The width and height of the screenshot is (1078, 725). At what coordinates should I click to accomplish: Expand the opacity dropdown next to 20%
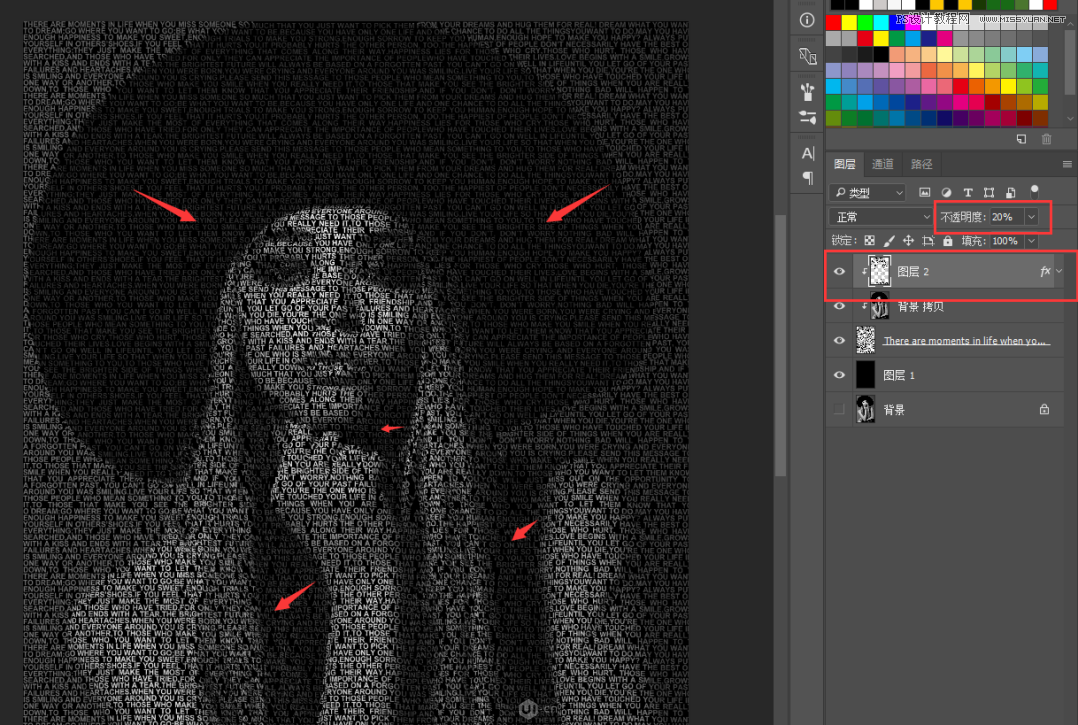pos(1030,216)
